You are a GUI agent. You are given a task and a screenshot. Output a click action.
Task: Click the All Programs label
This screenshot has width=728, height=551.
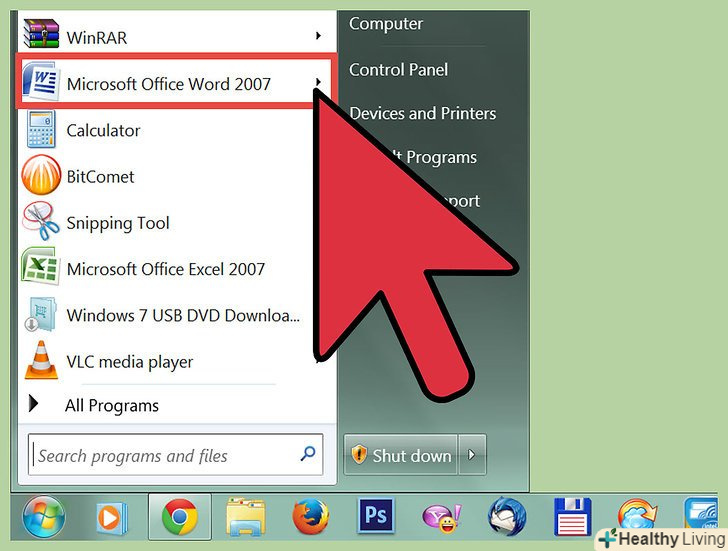(x=112, y=406)
